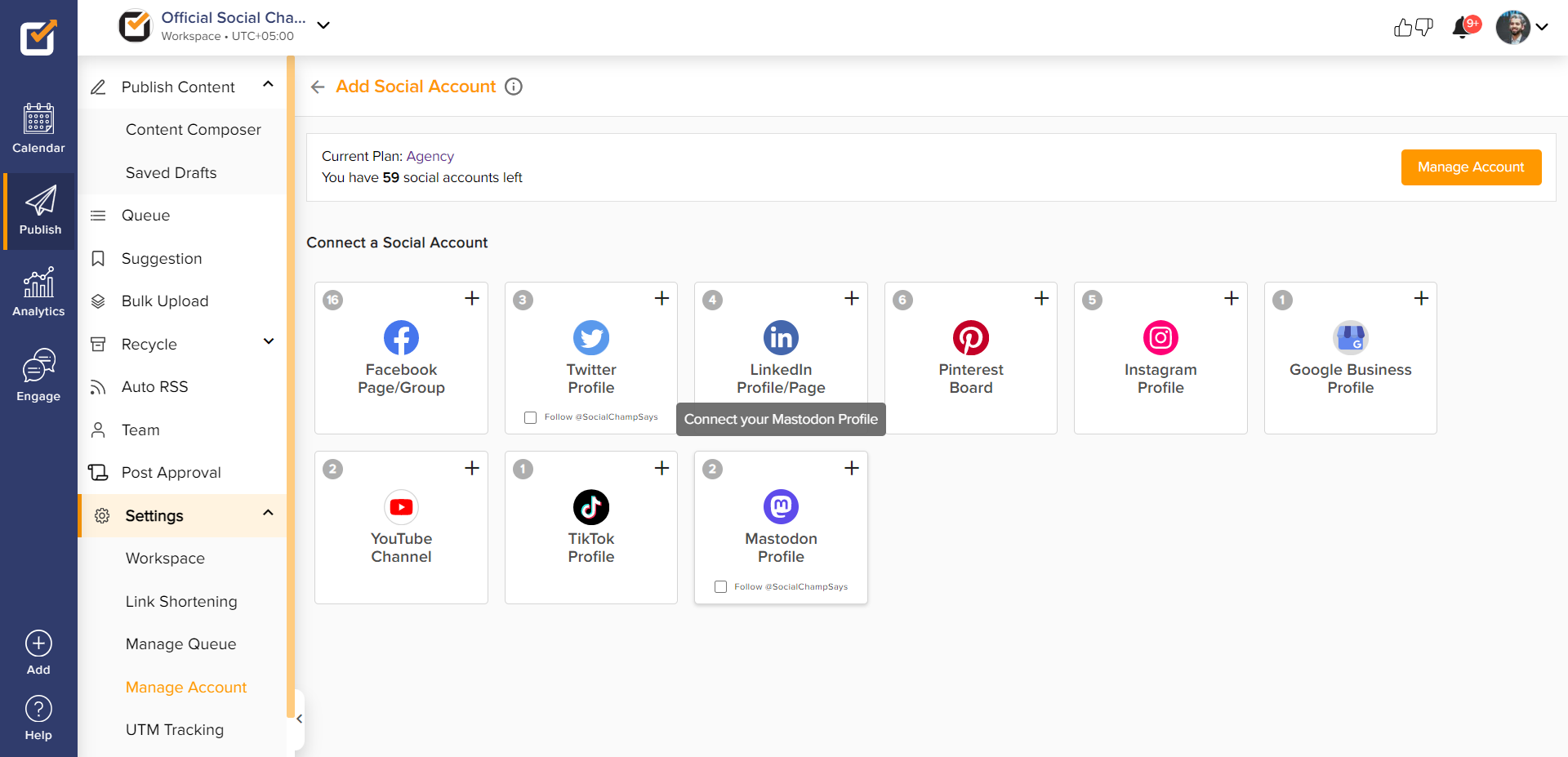Click the 6 count badge on Pinterest card
Screen dimensions: 1568x757
[902, 300]
